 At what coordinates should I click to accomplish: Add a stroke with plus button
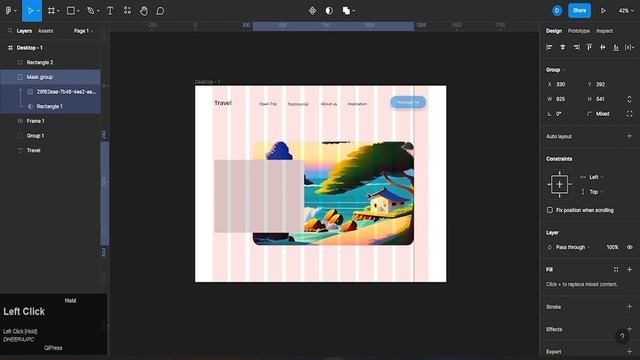coord(629,307)
